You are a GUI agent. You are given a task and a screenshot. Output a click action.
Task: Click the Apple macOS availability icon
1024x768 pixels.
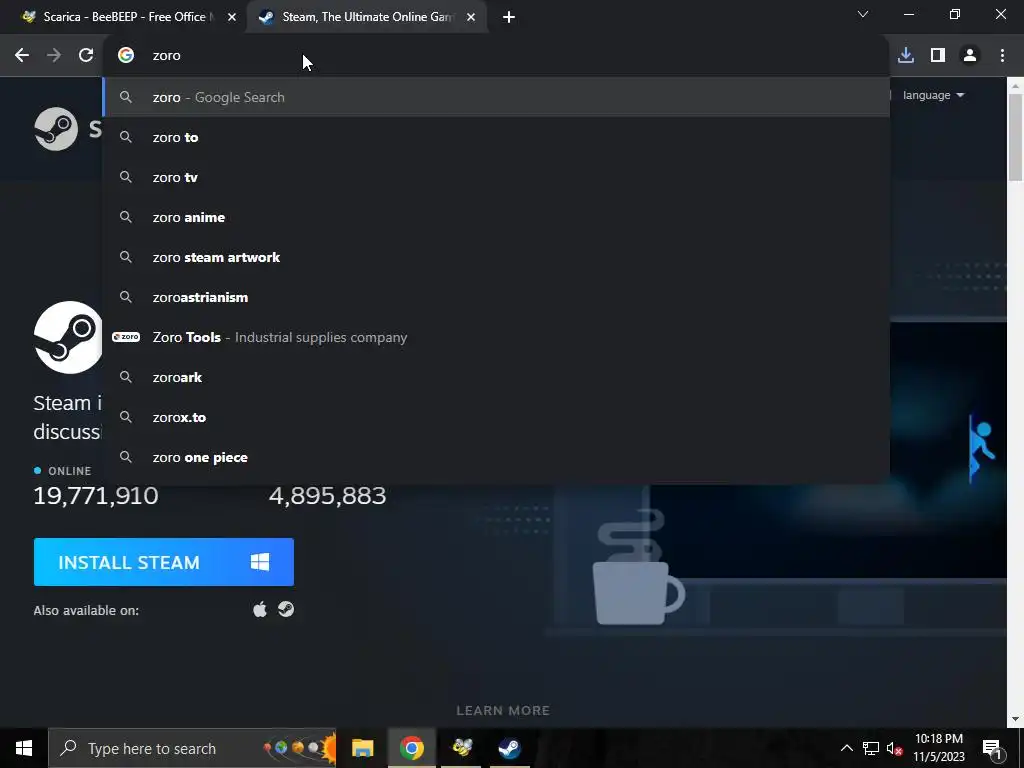click(260, 609)
